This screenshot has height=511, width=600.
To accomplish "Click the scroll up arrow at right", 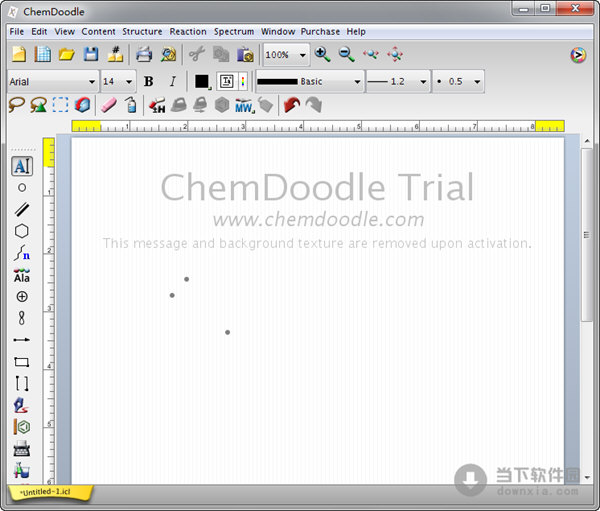I will point(587,141).
